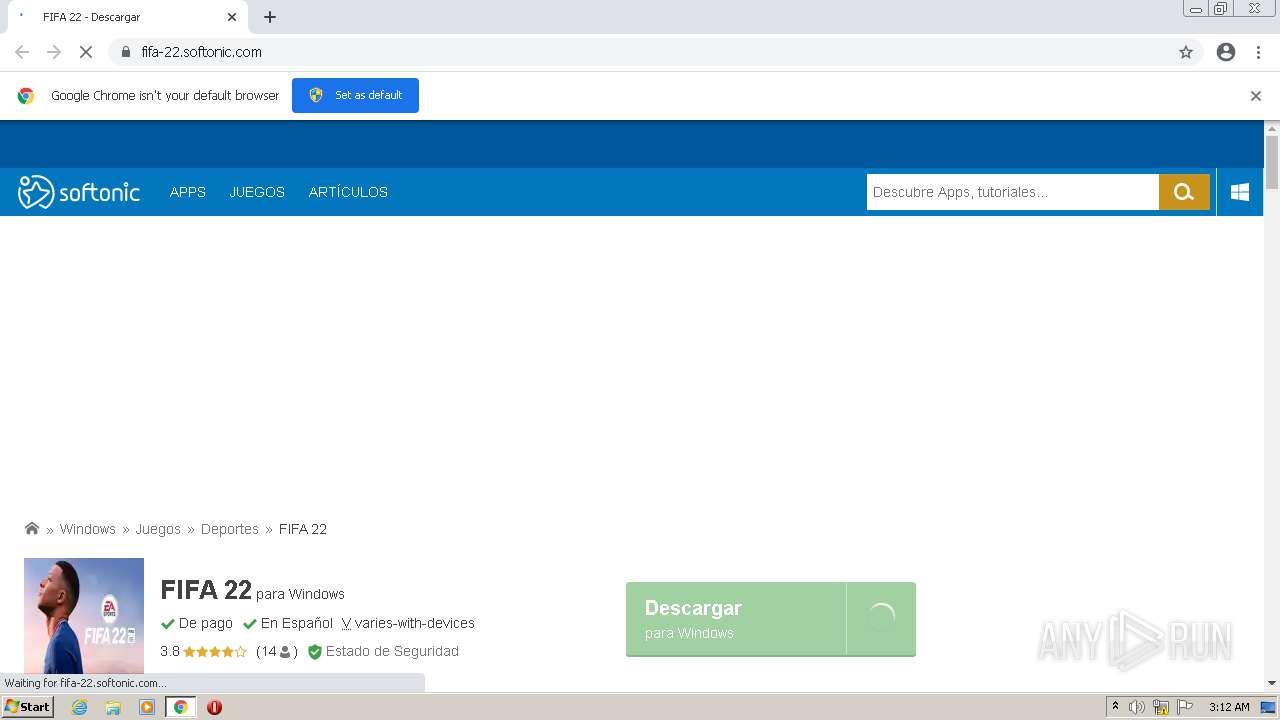Open the Juegos breadcrumb link

[x=158, y=529]
